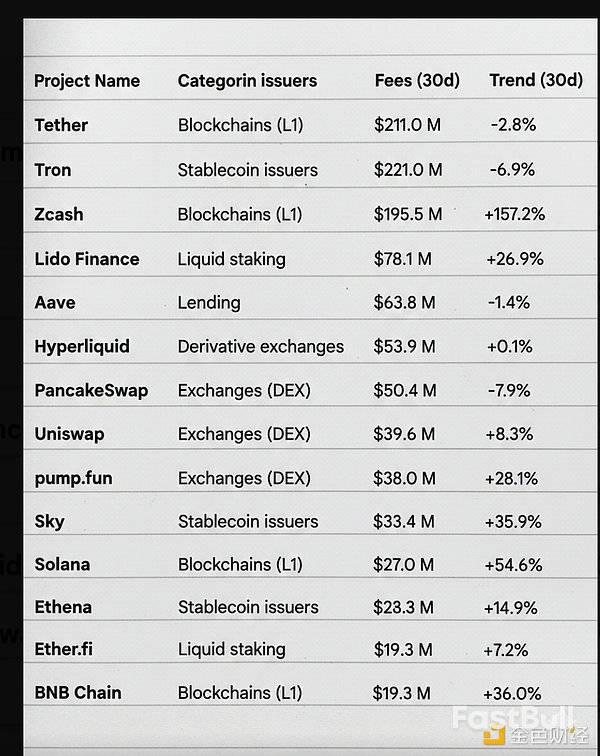
Task: Open the Tron project name
Action: 53,170
